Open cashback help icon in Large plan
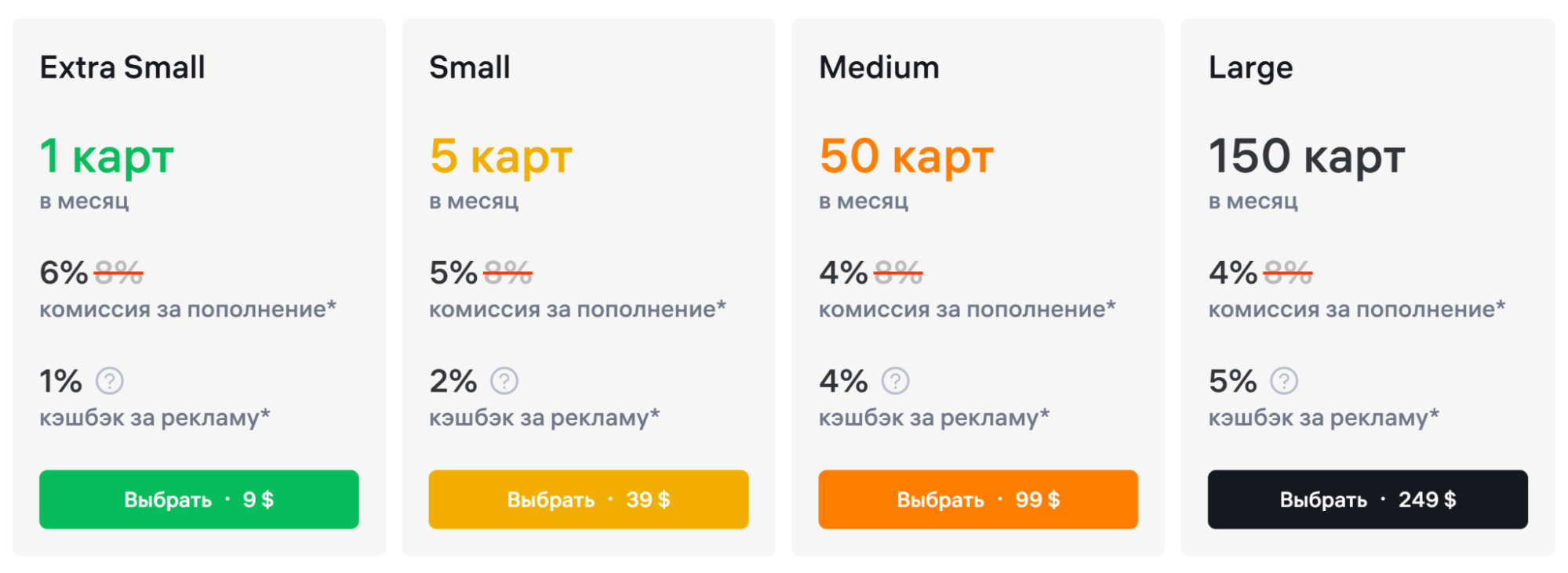This screenshot has height=573, width=1568. click(1284, 381)
